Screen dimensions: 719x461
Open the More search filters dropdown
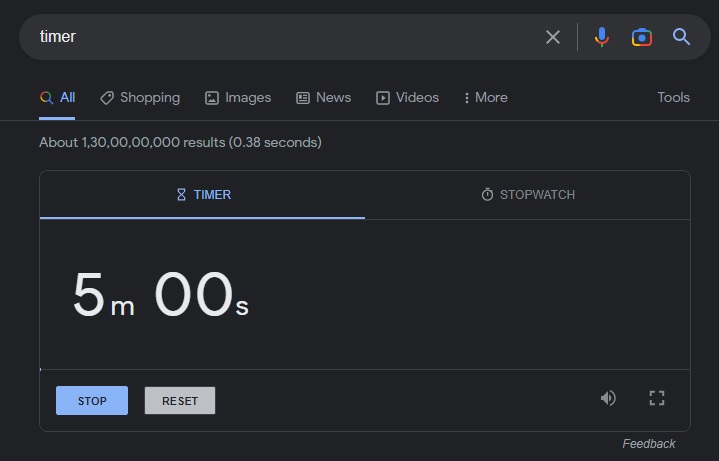point(485,98)
